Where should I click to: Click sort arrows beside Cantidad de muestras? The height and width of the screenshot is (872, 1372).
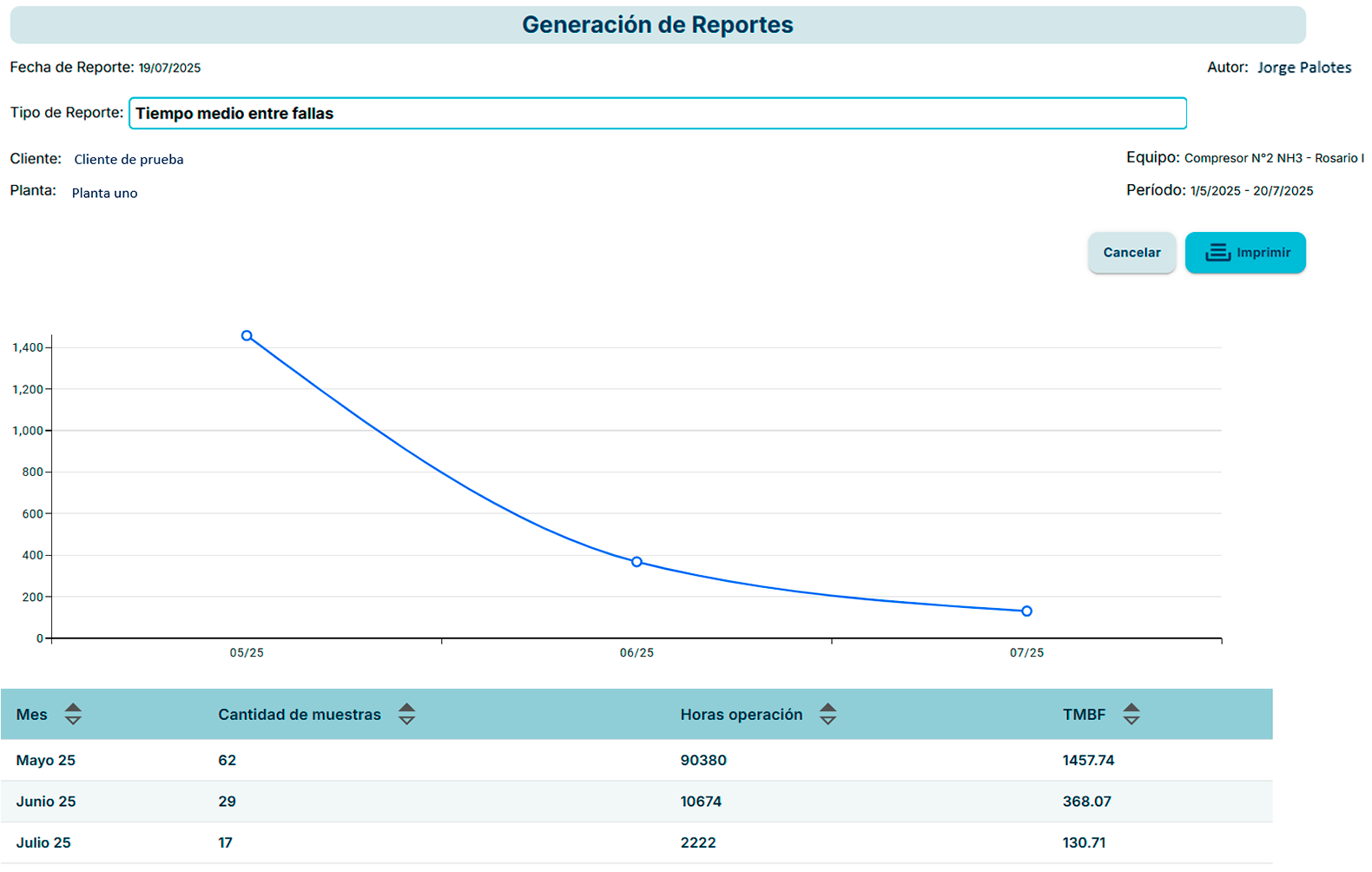pos(406,714)
